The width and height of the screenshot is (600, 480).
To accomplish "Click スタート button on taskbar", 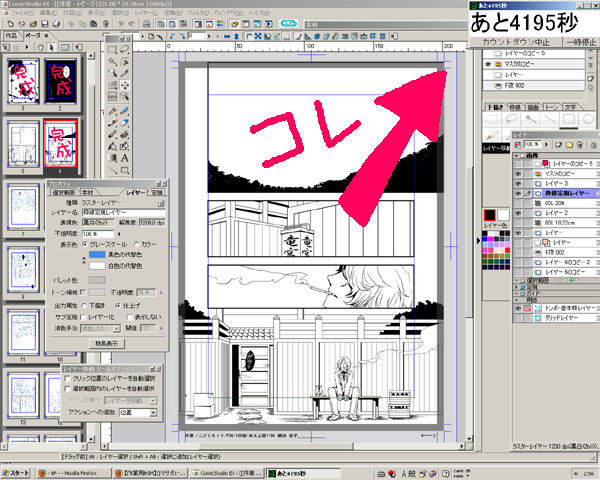I will pyautogui.click(x=16, y=473).
